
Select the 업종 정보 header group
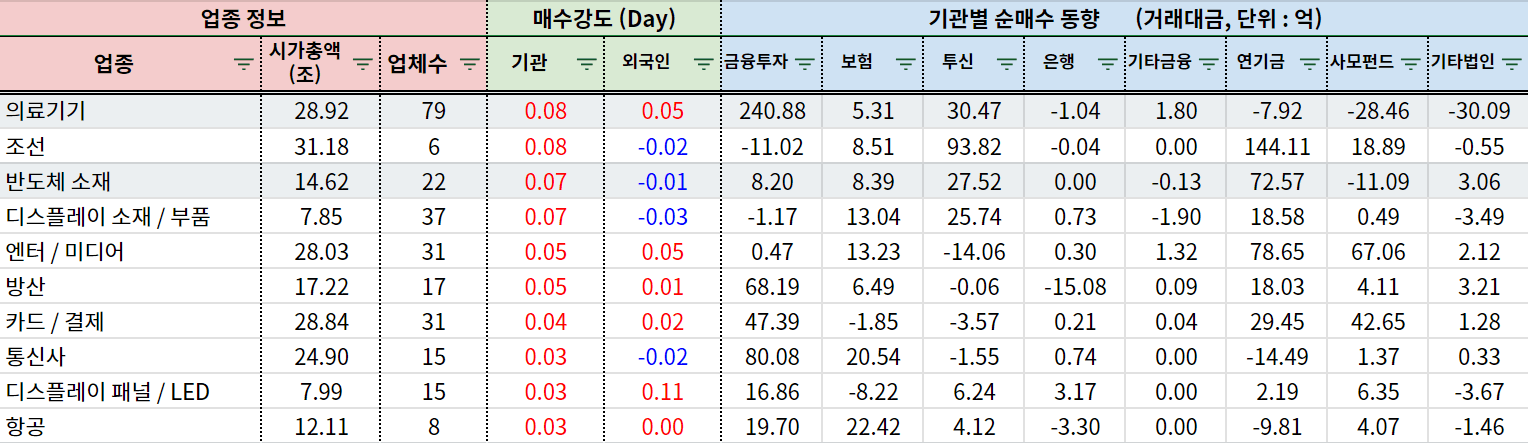244,18
